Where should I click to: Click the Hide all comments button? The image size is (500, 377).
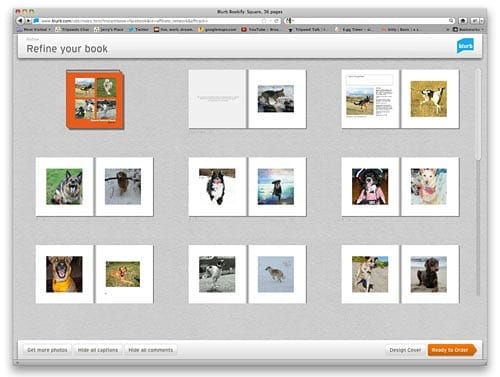coord(151,350)
